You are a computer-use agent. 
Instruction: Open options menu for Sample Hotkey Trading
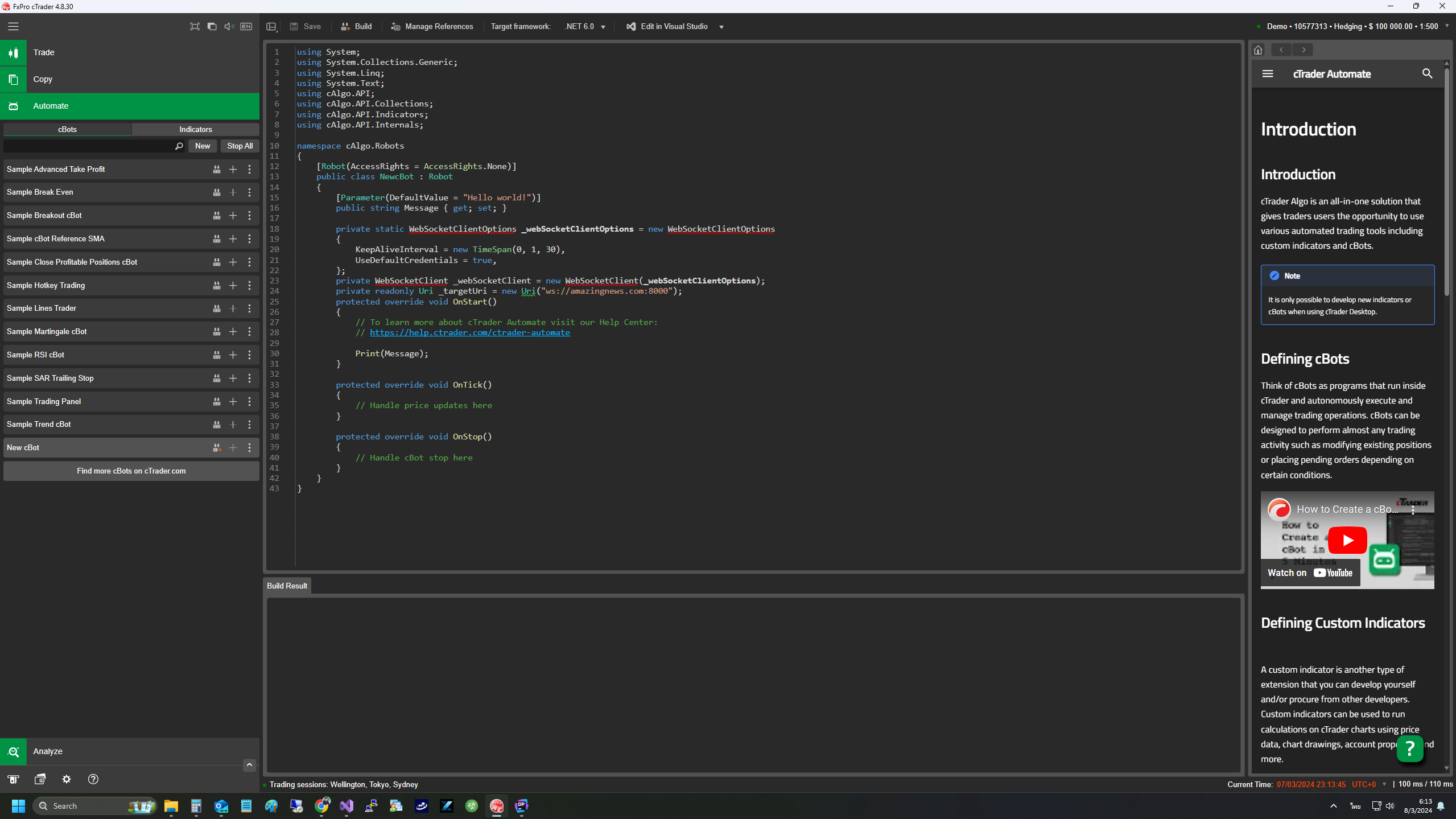pyautogui.click(x=249, y=286)
